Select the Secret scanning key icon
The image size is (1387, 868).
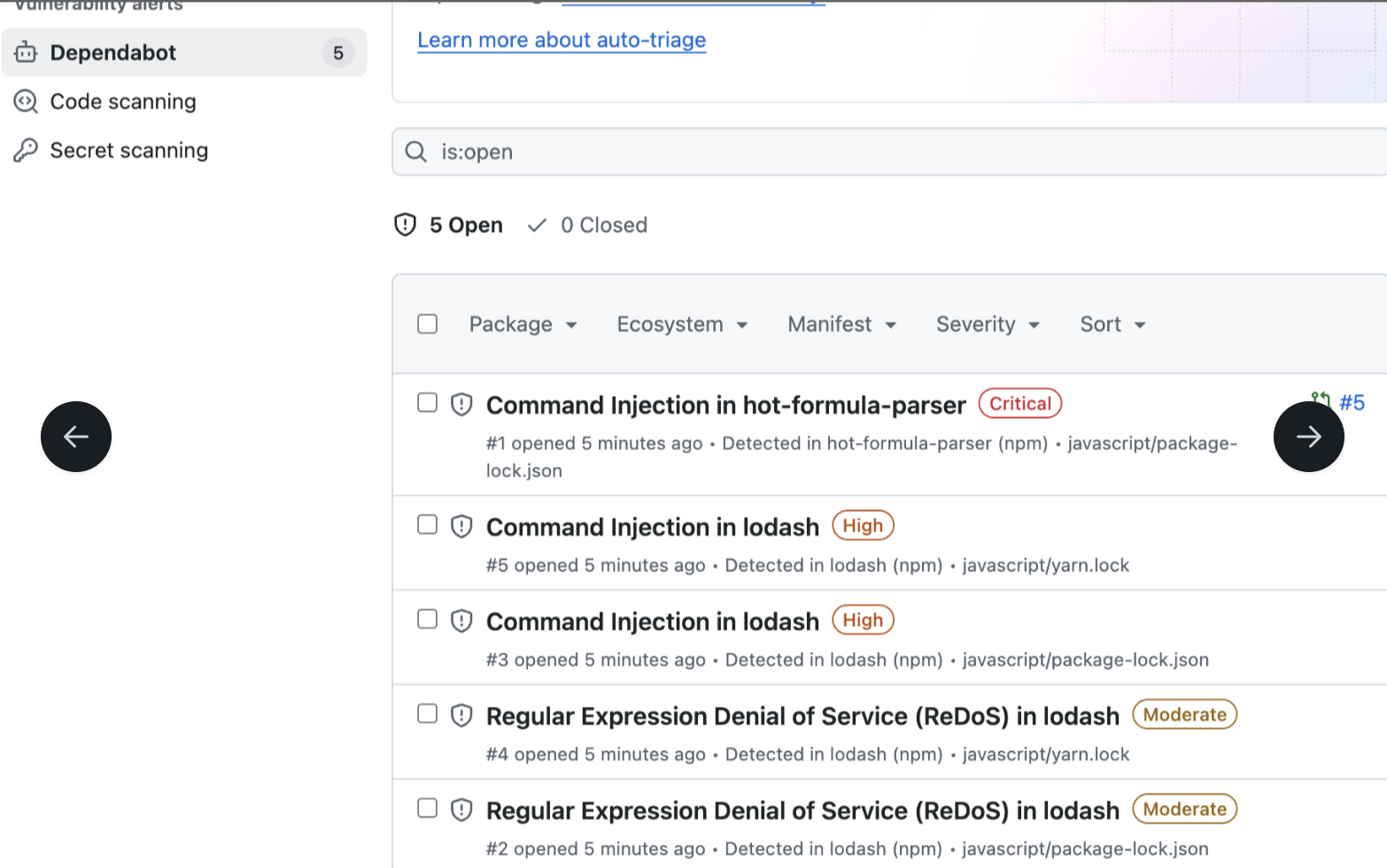click(25, 150)
